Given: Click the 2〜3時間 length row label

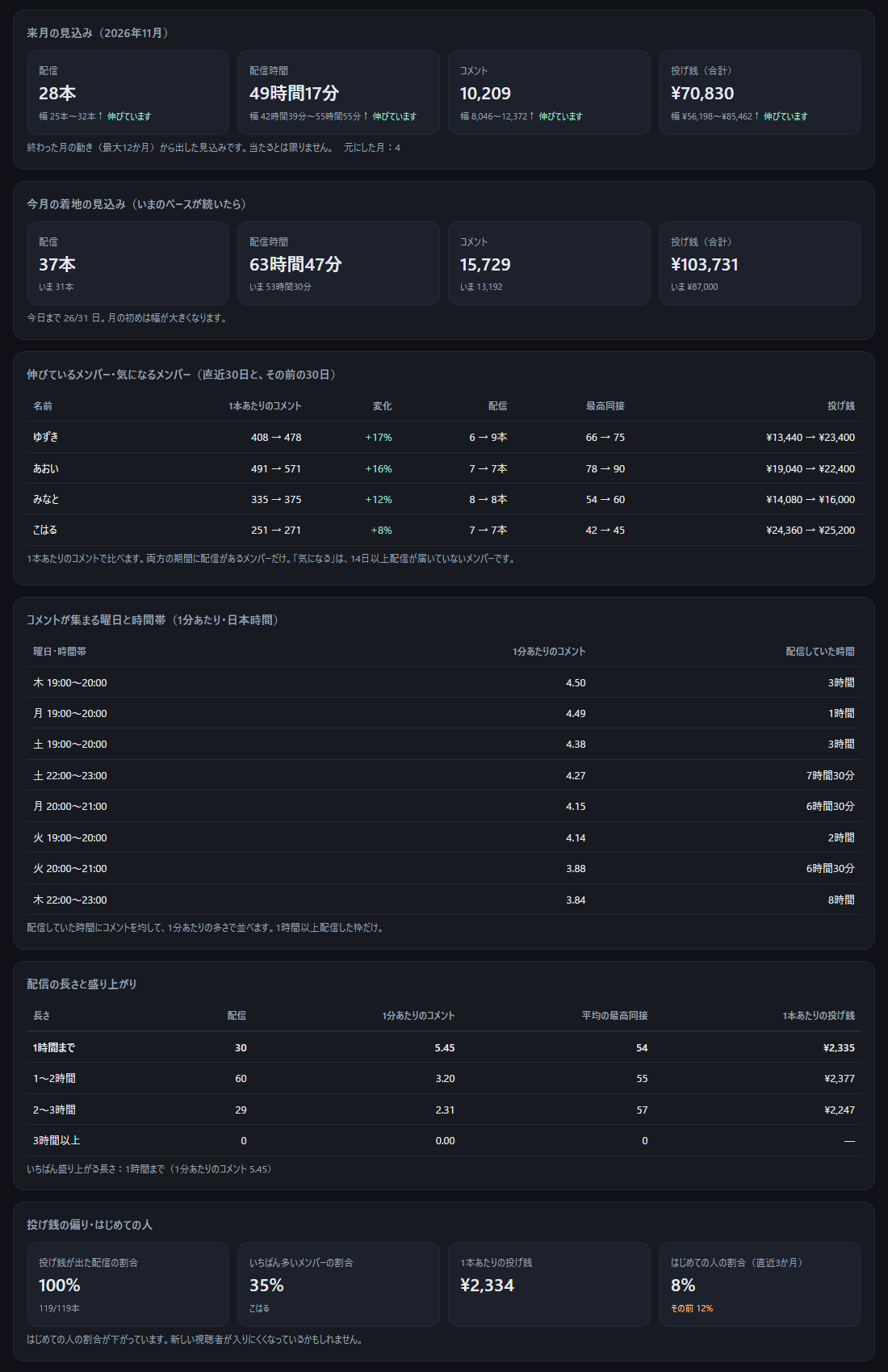Looking at the screenshot, I should point(54,1110).
